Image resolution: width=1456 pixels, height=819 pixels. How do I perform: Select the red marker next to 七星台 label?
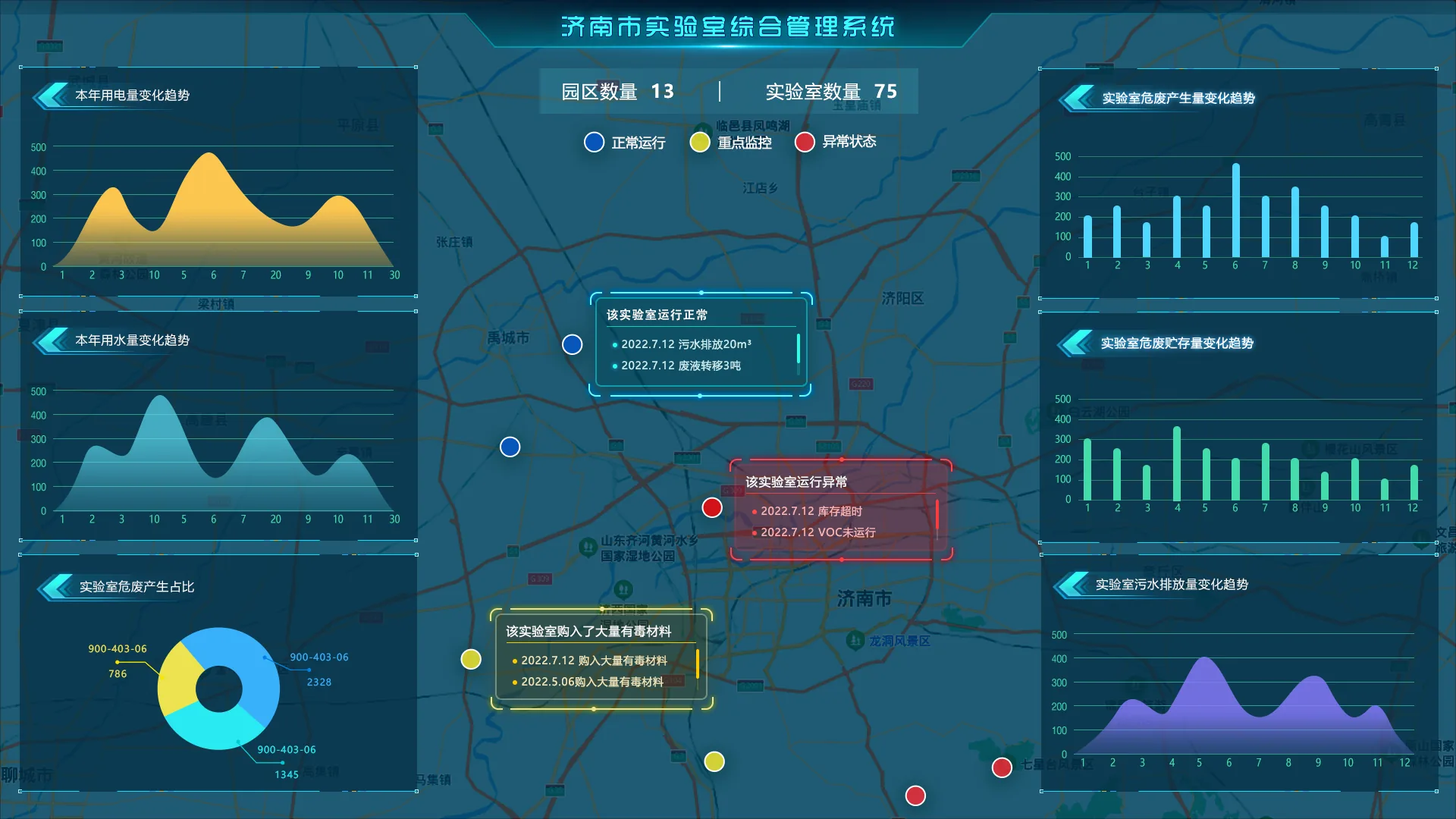pyautogui.click(x=1002, y=767)
